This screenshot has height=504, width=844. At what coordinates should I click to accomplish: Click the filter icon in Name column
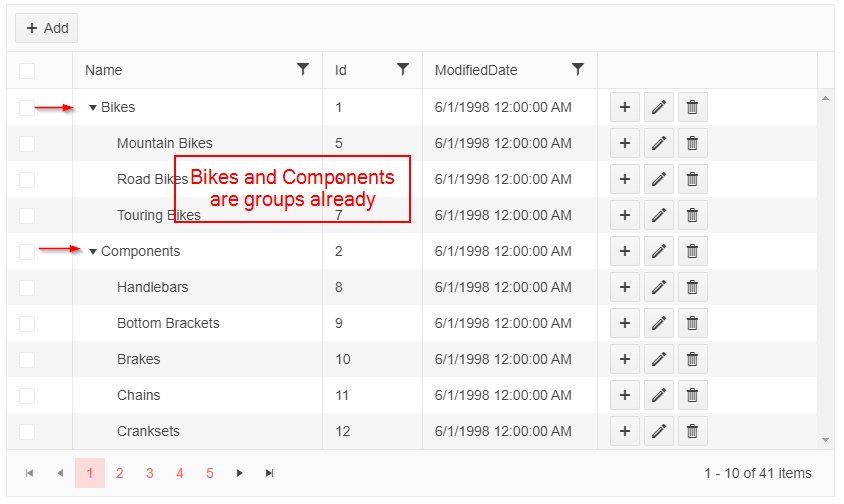click(x=303, y=69)
